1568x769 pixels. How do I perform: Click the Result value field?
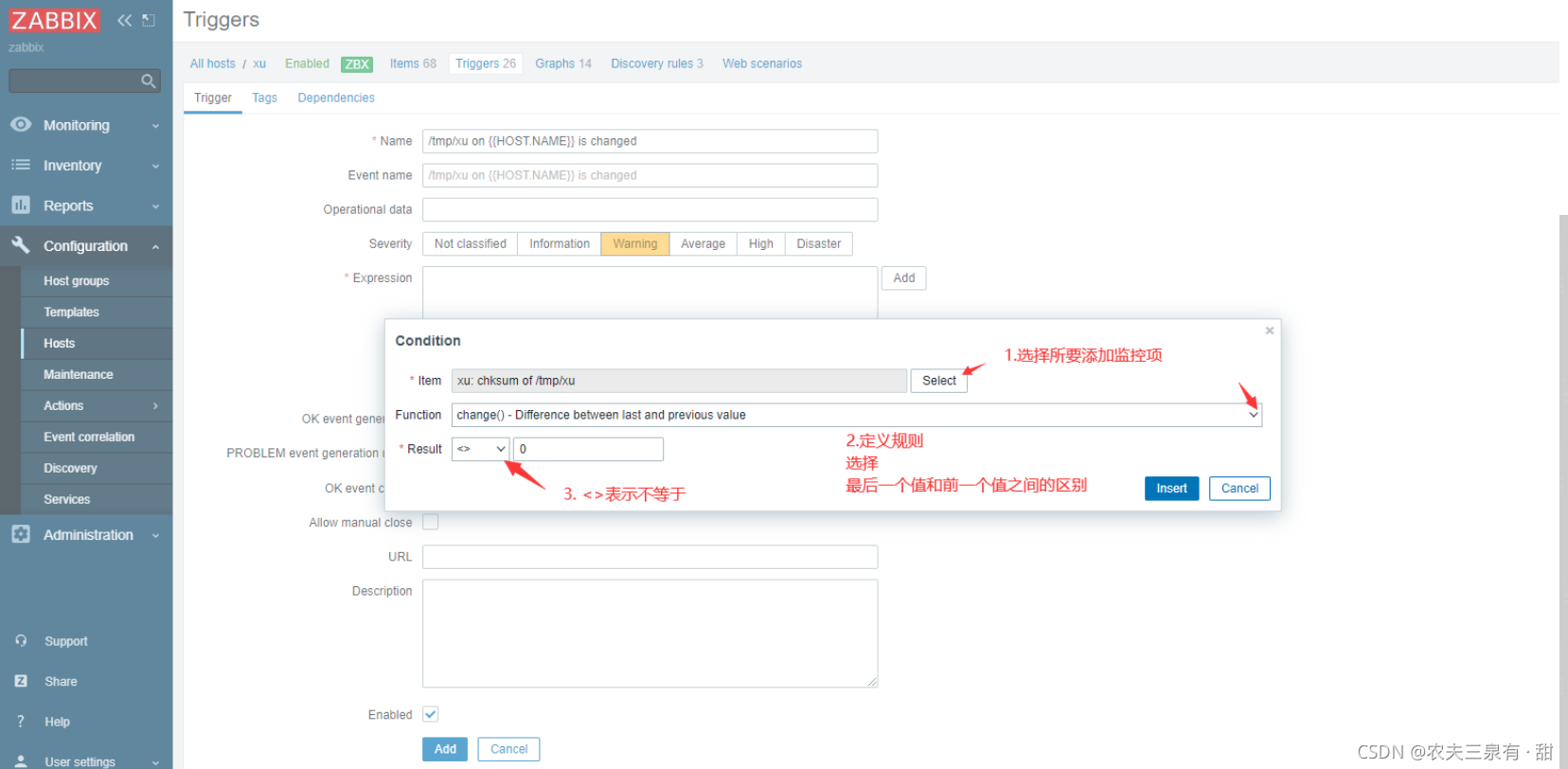tap(588, 449)
